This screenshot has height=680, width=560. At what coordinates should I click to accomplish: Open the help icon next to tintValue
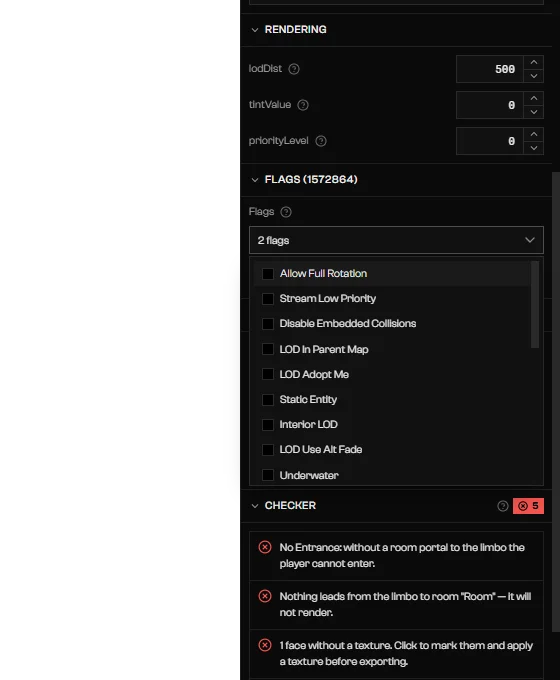[303, 105]
